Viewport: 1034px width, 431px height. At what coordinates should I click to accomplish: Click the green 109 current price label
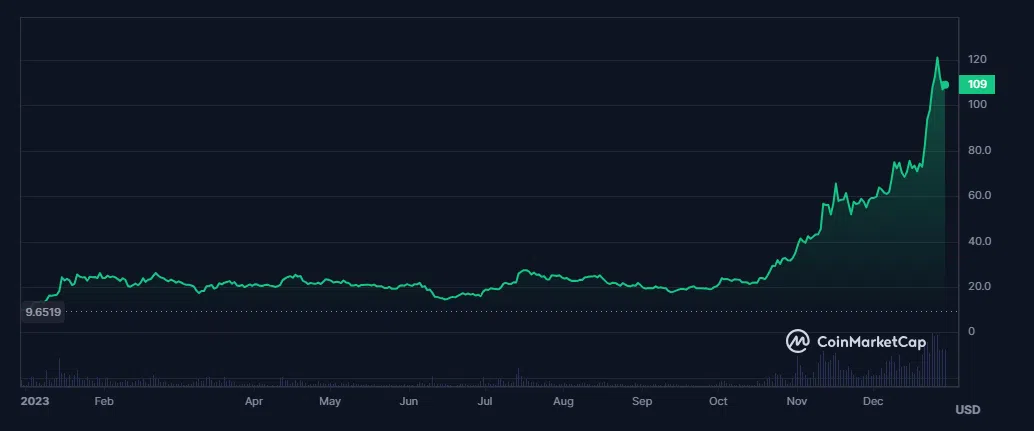coord(977,84)
